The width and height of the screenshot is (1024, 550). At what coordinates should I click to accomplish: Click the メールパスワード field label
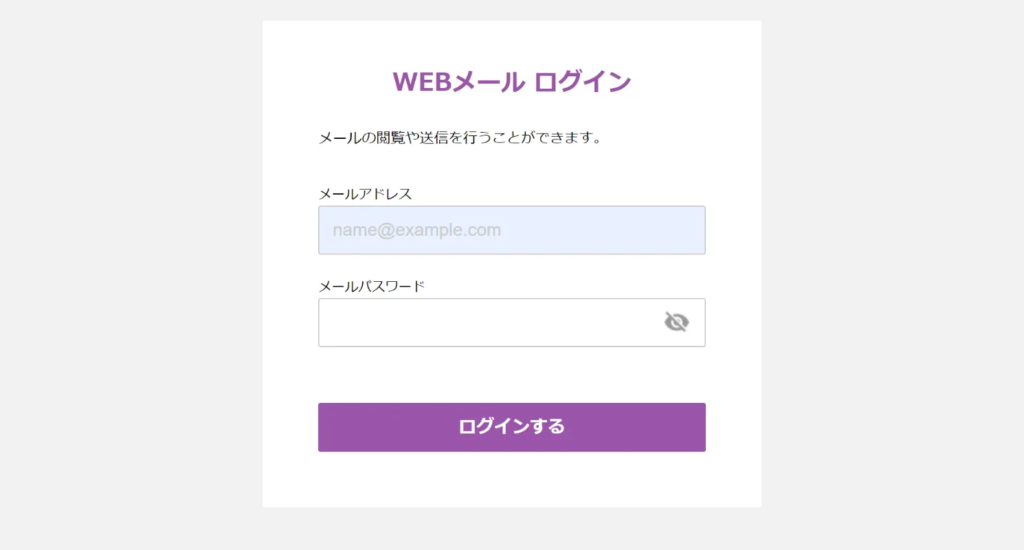[371, 287]
